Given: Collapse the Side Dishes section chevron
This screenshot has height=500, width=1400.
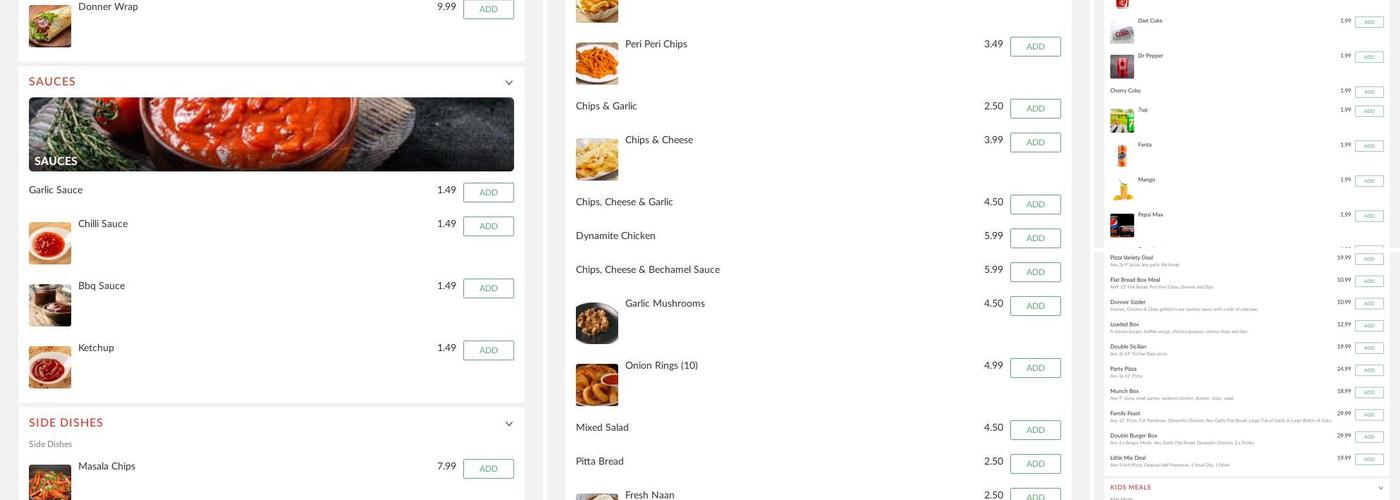Looking at the screenshot, I should pos(509,424).
